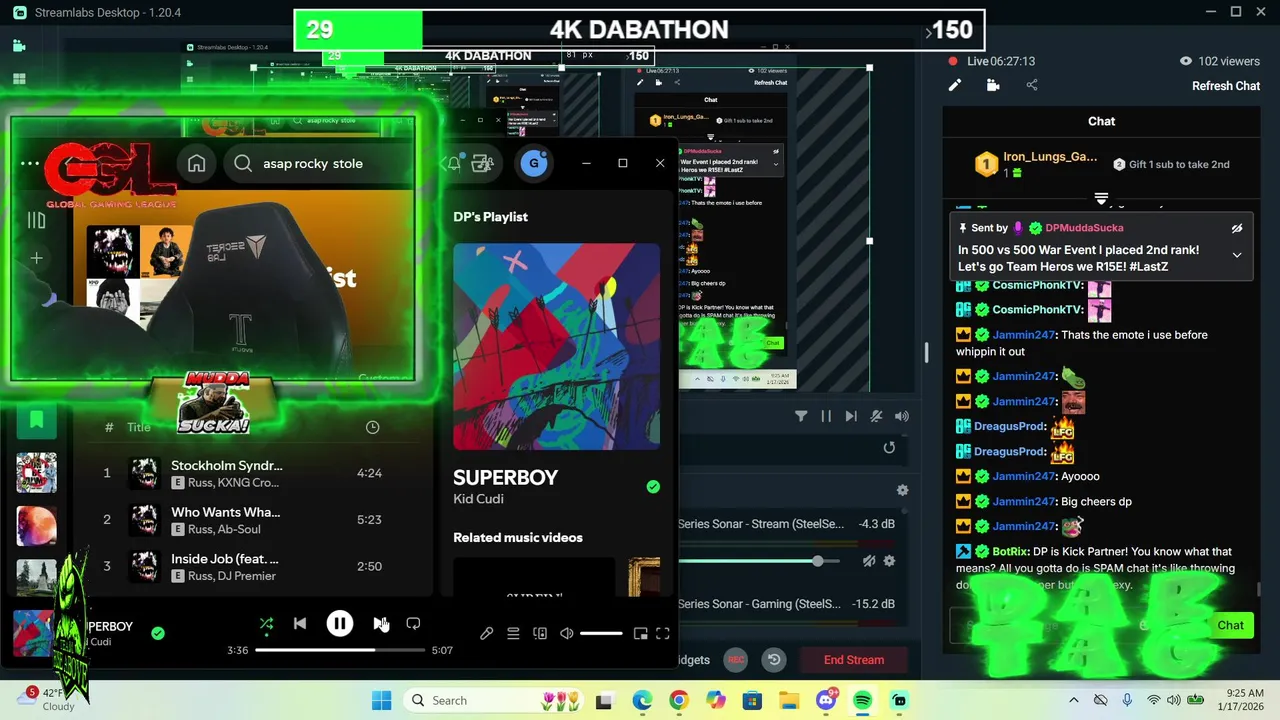Toggle replay buffer icon
Viewport: 1280px width, 720px height.
click(x=774, y=660)
